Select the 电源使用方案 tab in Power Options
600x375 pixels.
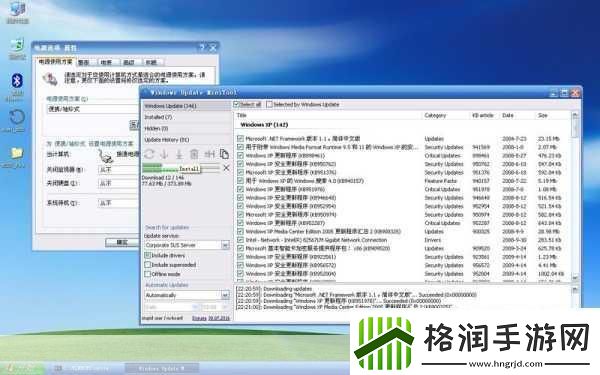point(56,61)
